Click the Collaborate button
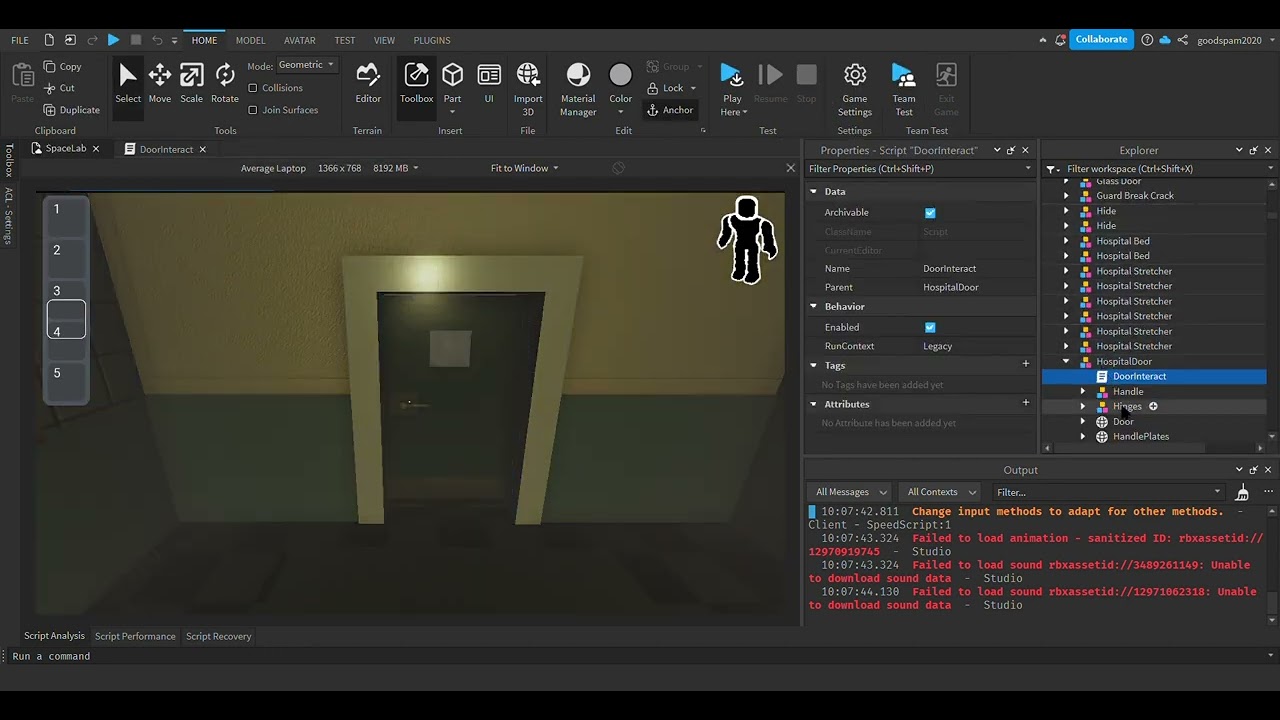 coord(1101,40)
